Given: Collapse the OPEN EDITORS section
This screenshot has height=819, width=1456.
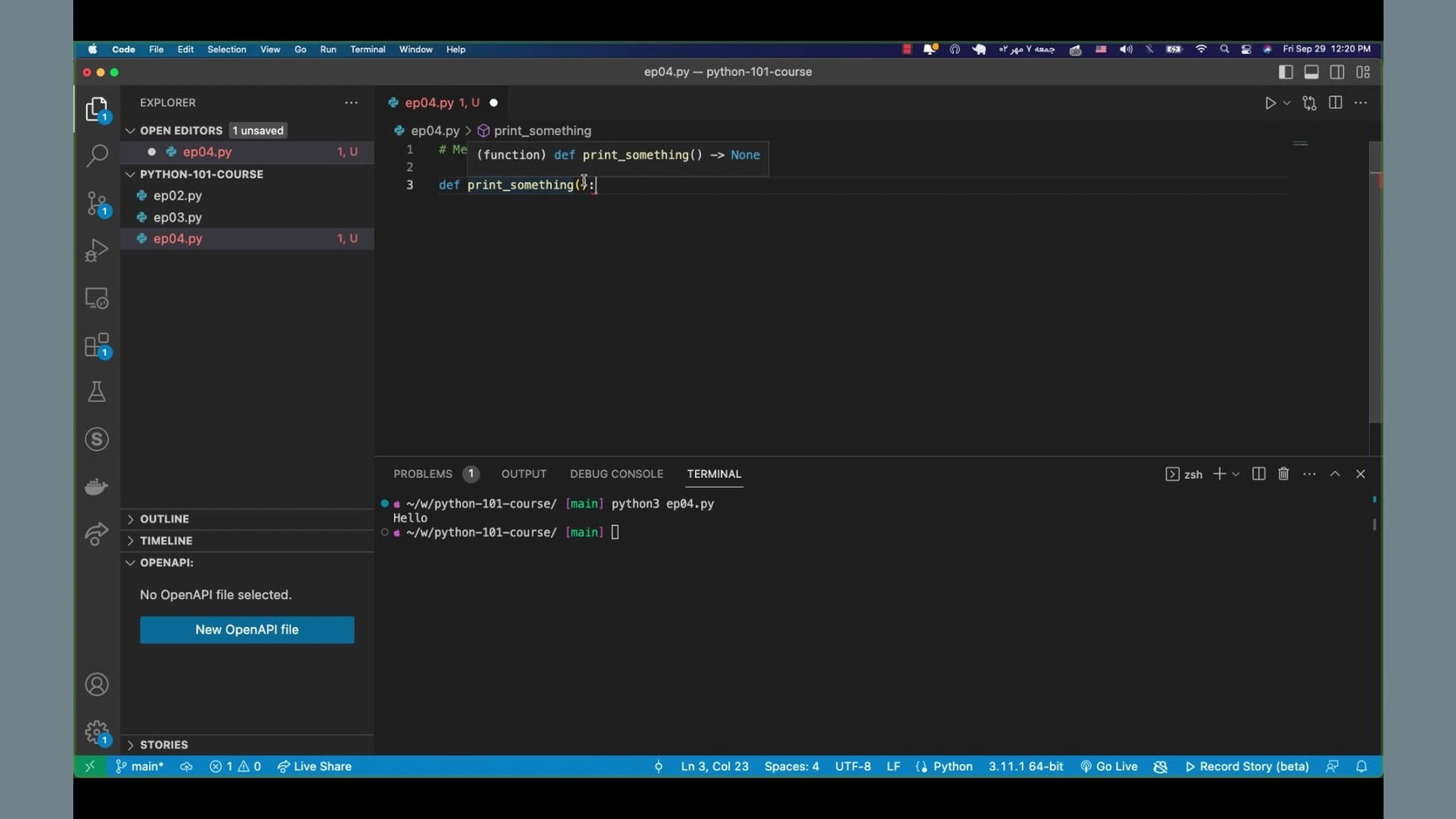Looking at the screenshot, I should coord(180,131).
